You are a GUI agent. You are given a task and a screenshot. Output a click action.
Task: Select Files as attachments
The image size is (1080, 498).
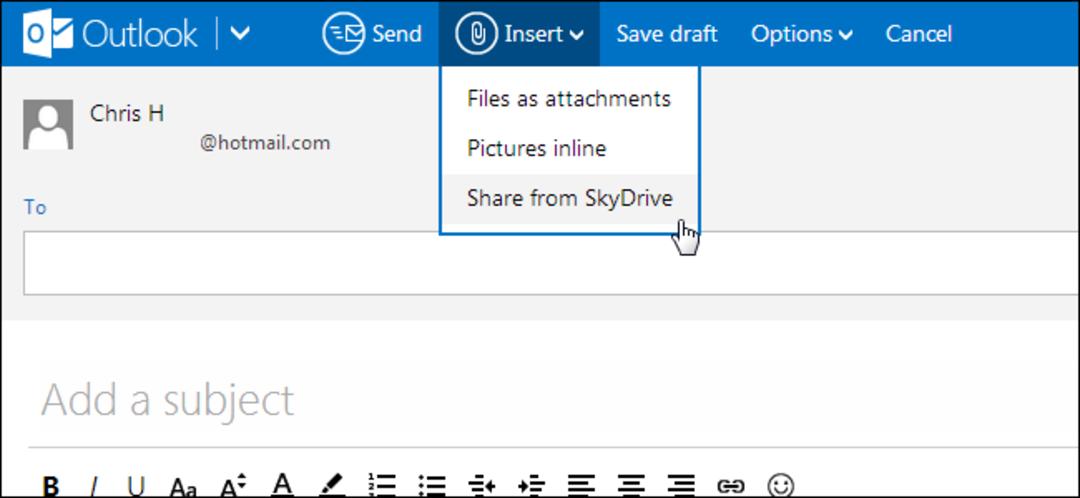[569, 98]
